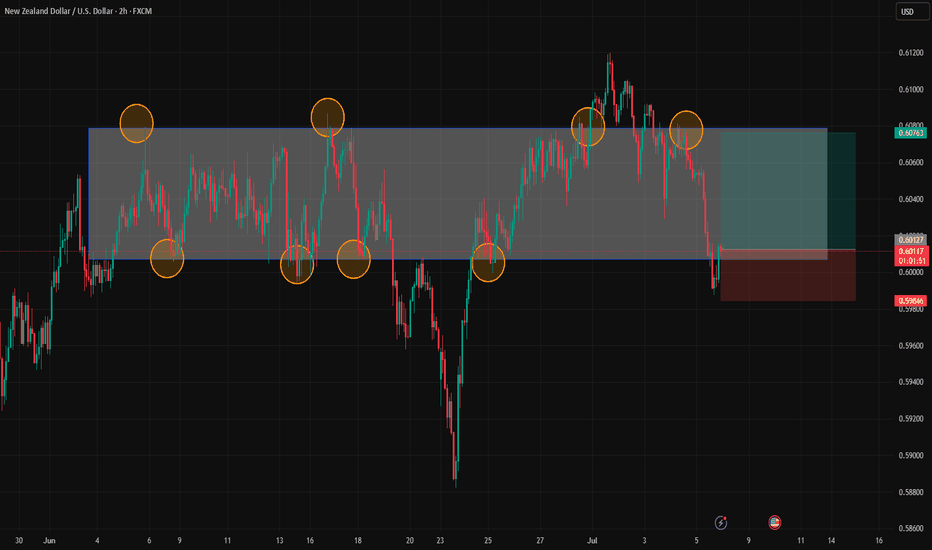Screen dimensions: 932x550
Task: Click the 0.59600 price axis label
Action: click(x=911, y=345)
